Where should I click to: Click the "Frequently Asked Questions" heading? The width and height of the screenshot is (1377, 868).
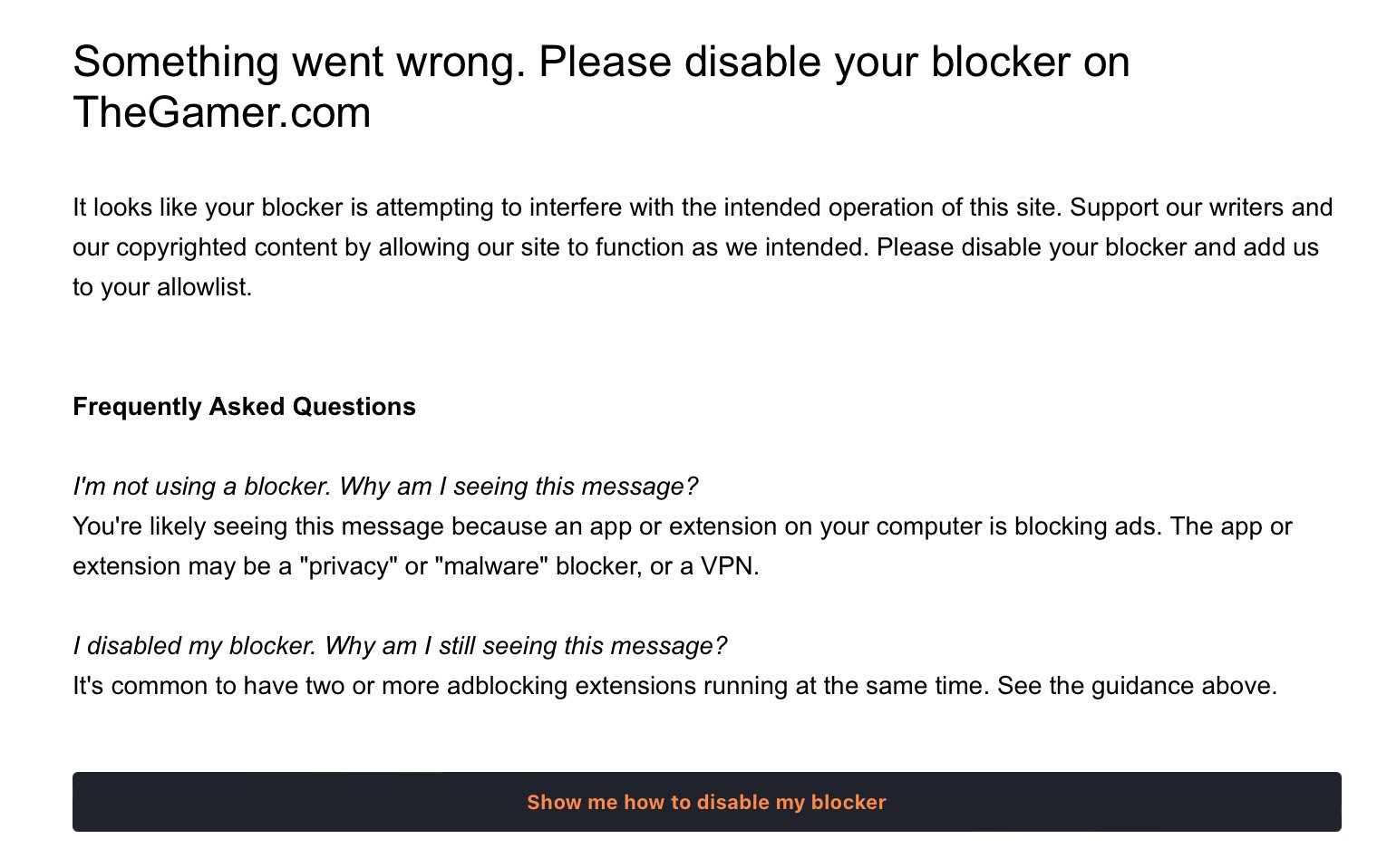[244, 407]
